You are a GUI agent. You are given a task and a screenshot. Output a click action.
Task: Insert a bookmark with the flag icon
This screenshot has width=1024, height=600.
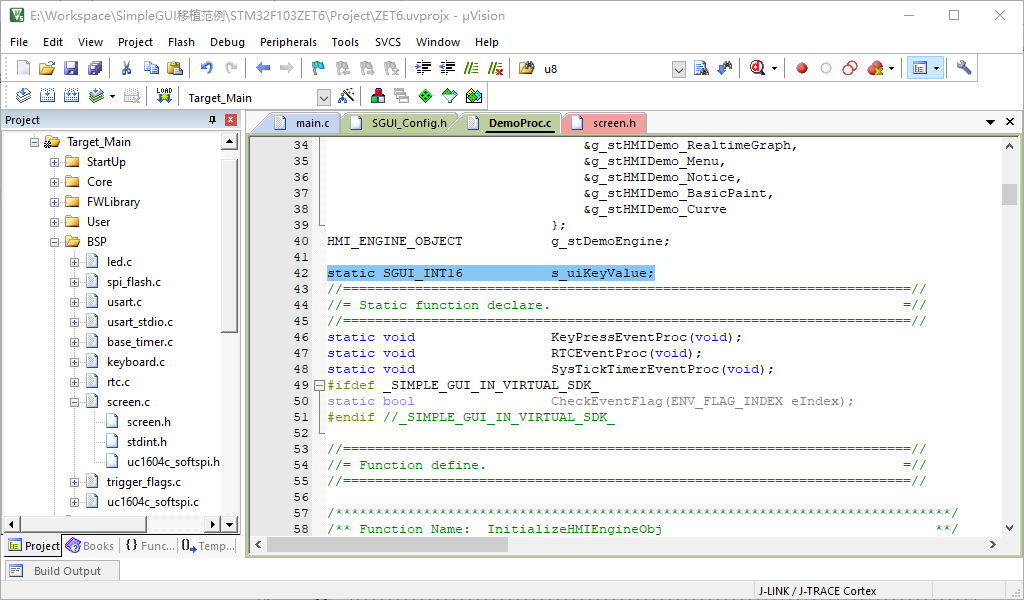[318, 68]
